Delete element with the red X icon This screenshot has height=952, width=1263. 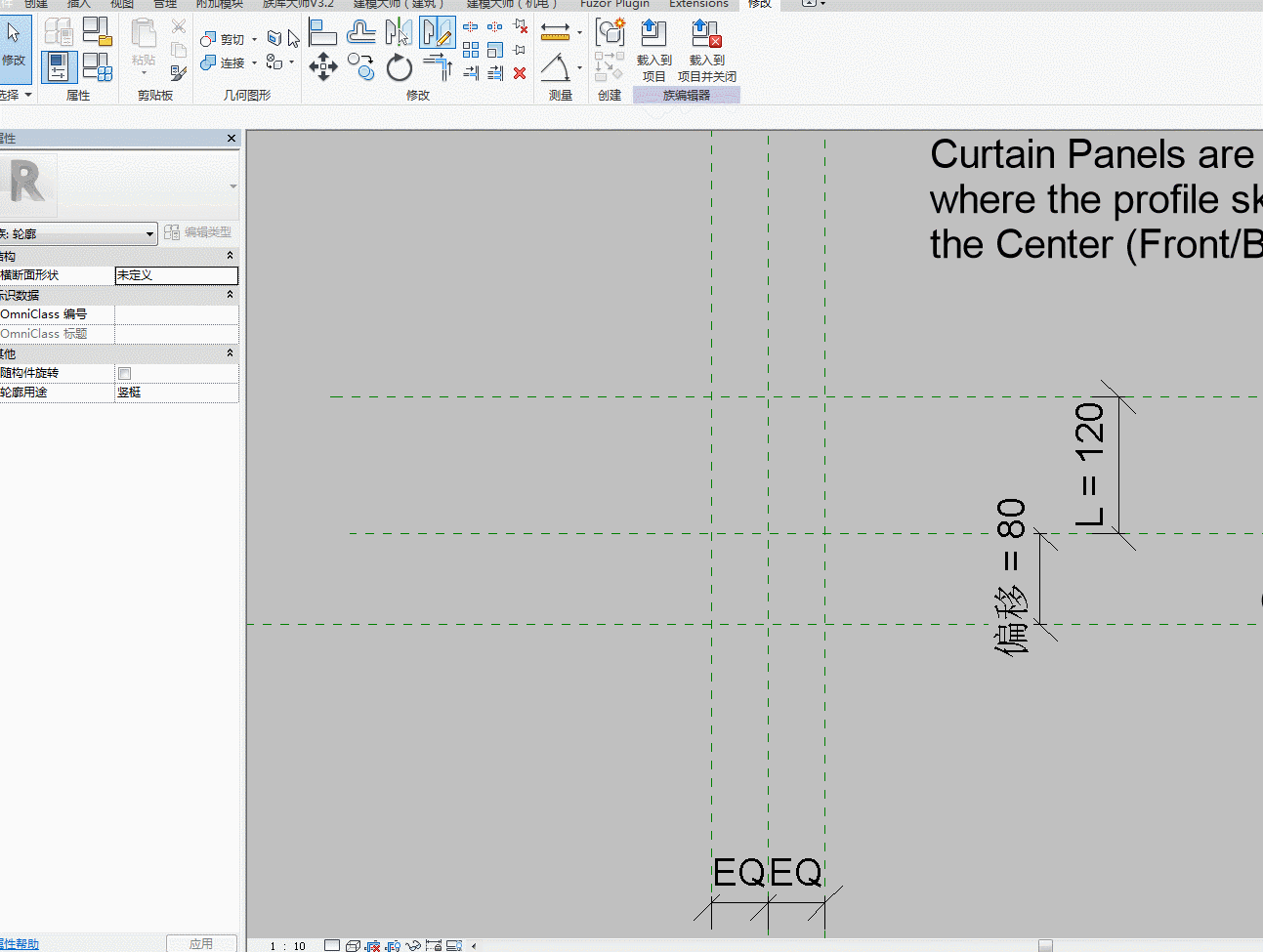pyautogui.click(x=520, y=72)
